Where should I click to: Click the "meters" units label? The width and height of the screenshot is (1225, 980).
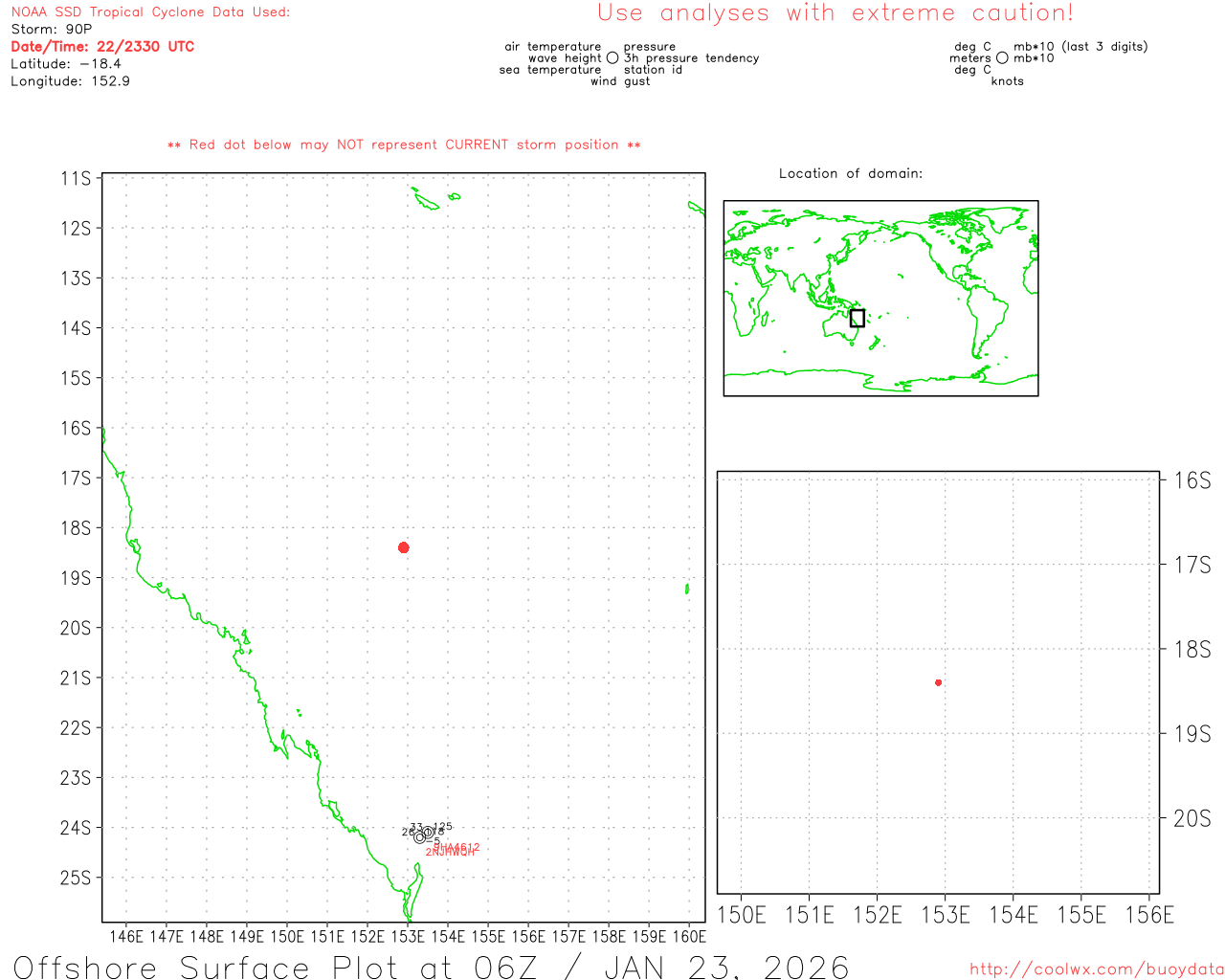point(970,58)
